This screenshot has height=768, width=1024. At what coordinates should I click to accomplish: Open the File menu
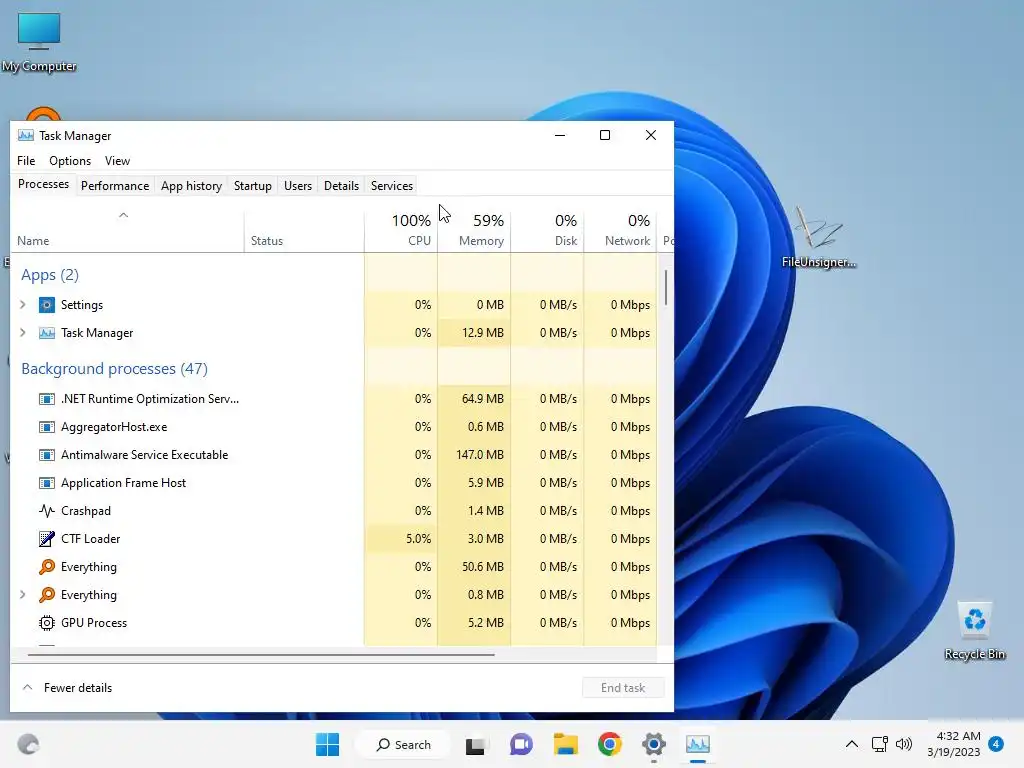click(26, 161)
